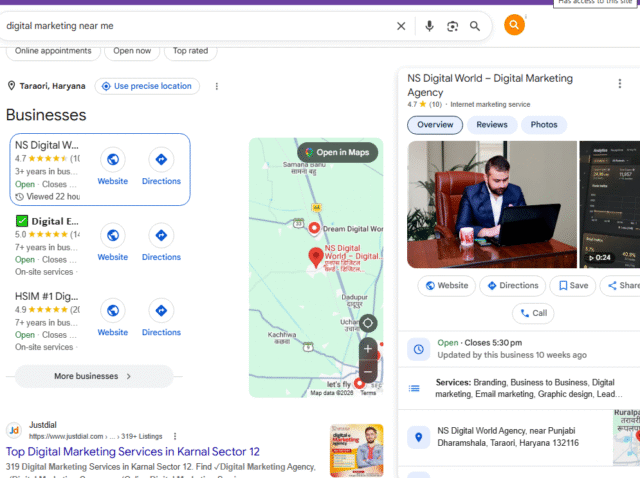Open Justdial result thumbnail image

[356, 450]
